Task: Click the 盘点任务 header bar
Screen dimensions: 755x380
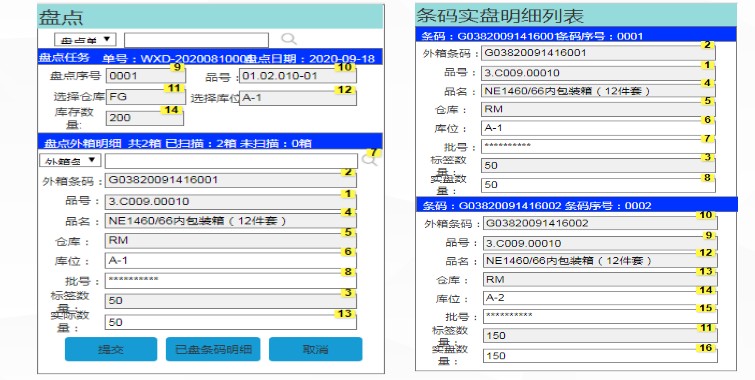Action: point(210,58)
